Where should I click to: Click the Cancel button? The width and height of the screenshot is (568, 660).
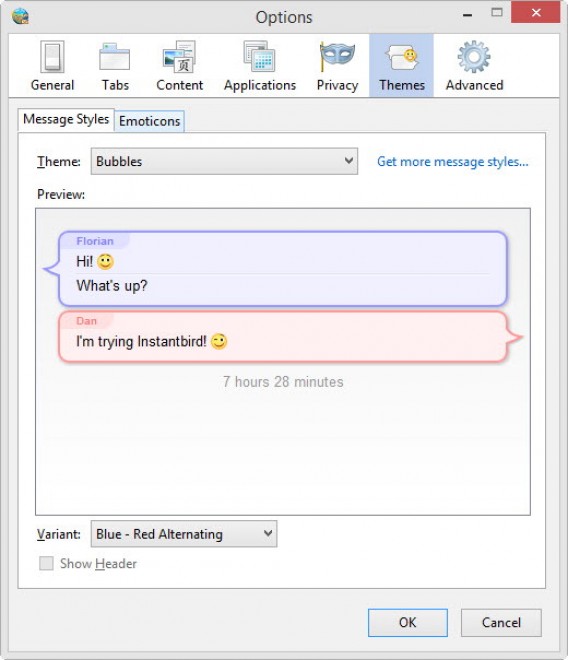(501, 622)
